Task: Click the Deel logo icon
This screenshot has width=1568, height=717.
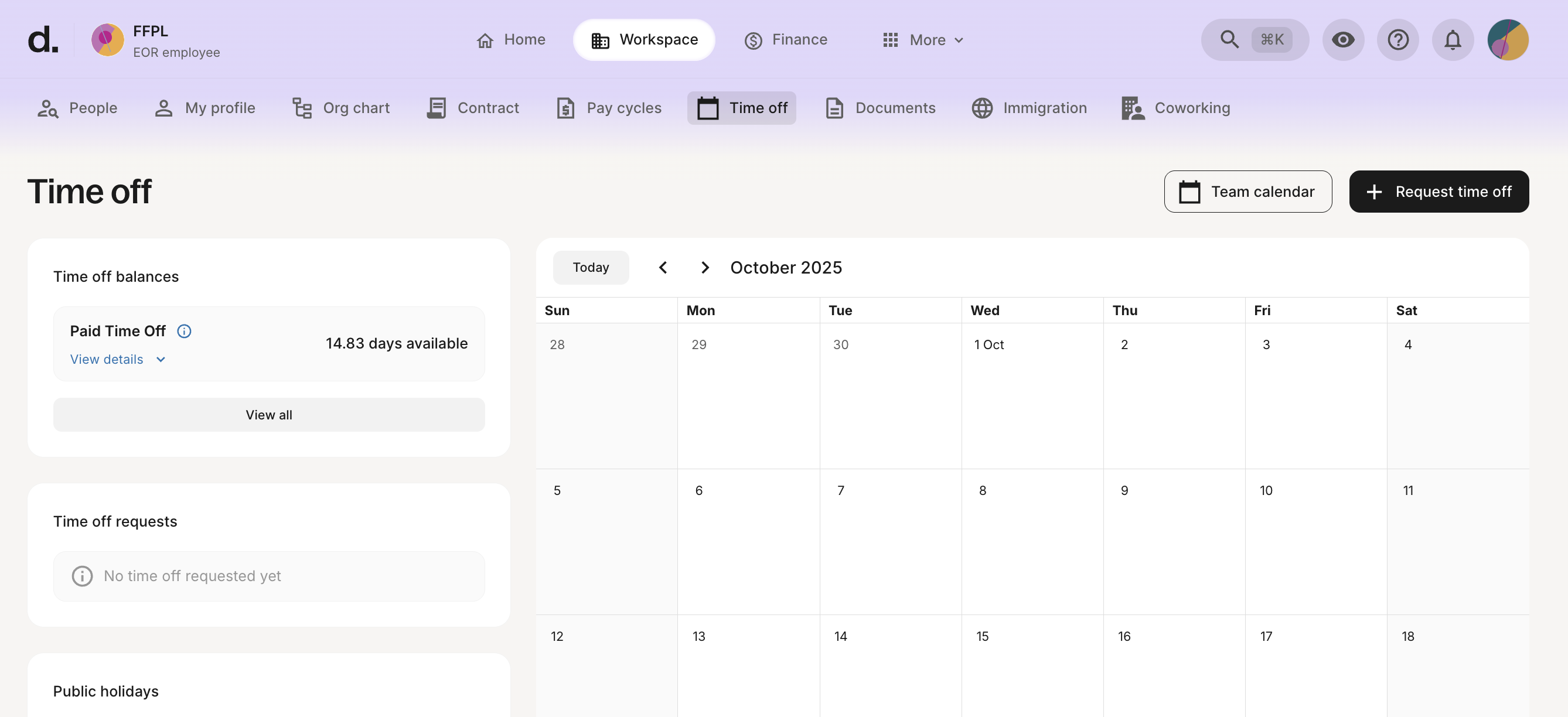Action: (43, 40)
